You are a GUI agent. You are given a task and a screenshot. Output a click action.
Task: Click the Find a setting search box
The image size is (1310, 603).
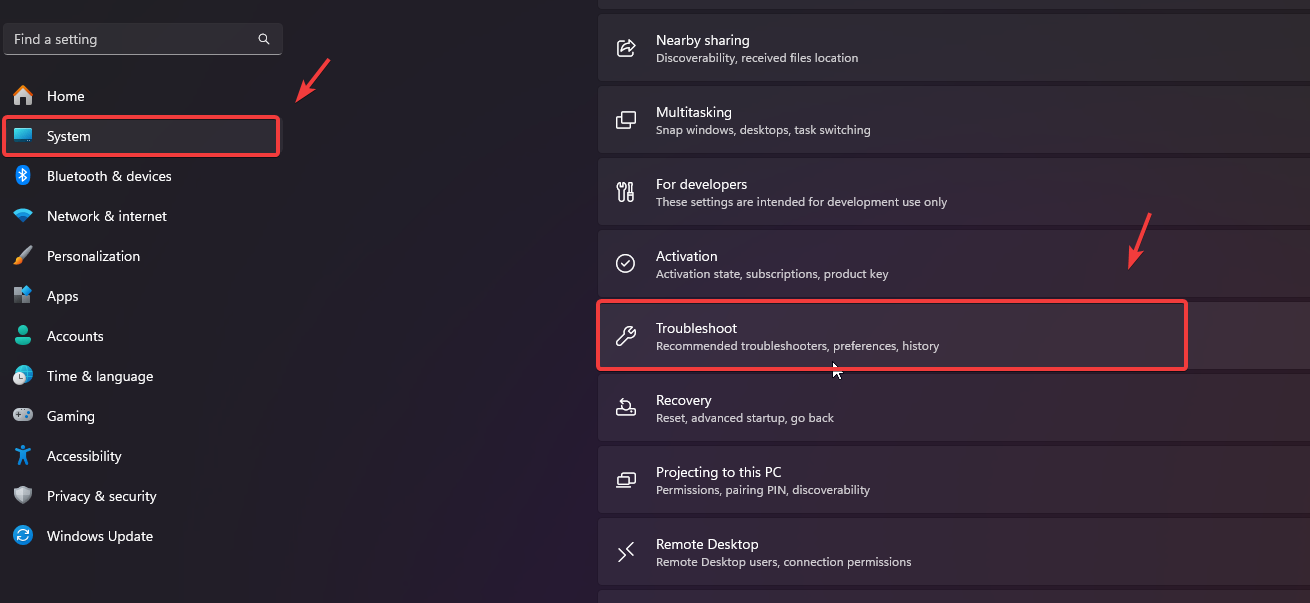130,39
